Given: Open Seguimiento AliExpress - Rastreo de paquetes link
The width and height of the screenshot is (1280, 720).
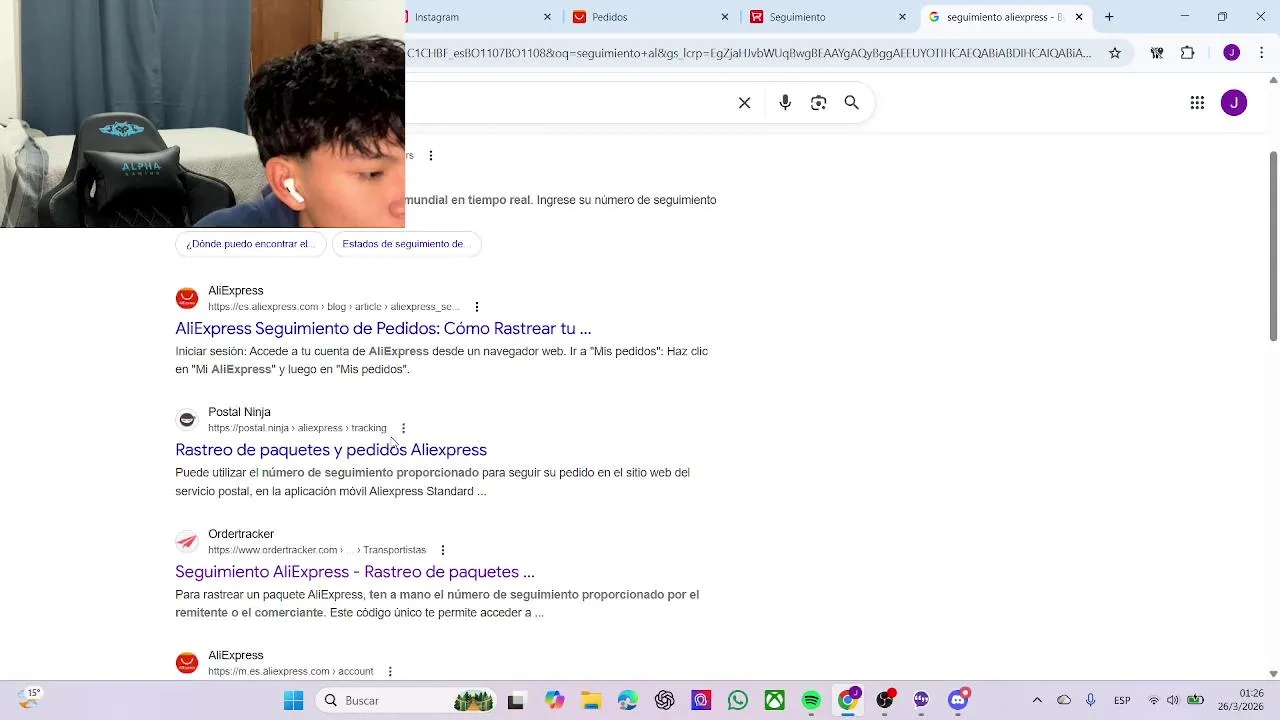Looking at the screenshot, I should (x=355, y=572).
